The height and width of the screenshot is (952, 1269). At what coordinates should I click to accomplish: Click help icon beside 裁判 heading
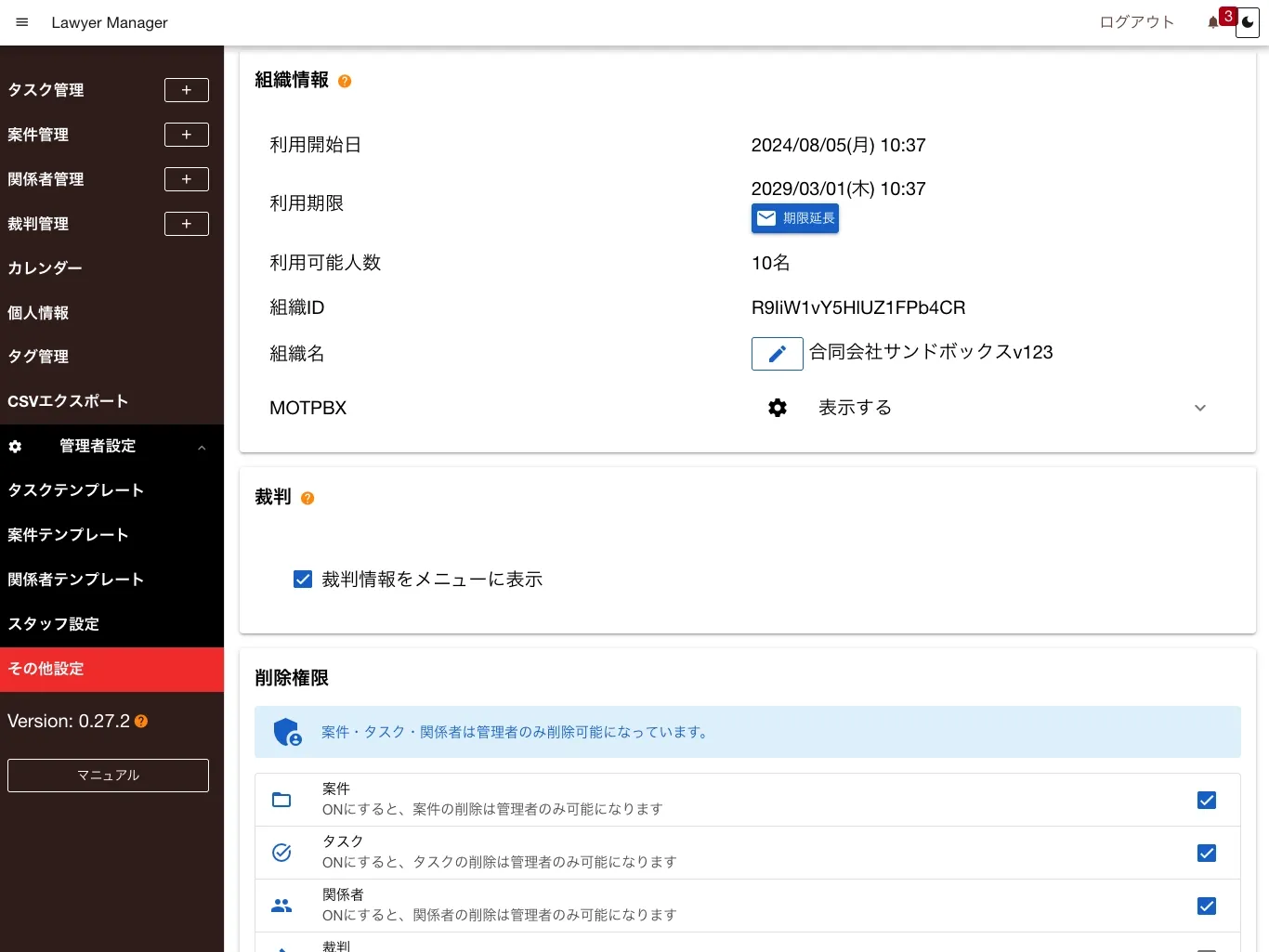pos(307,499)
